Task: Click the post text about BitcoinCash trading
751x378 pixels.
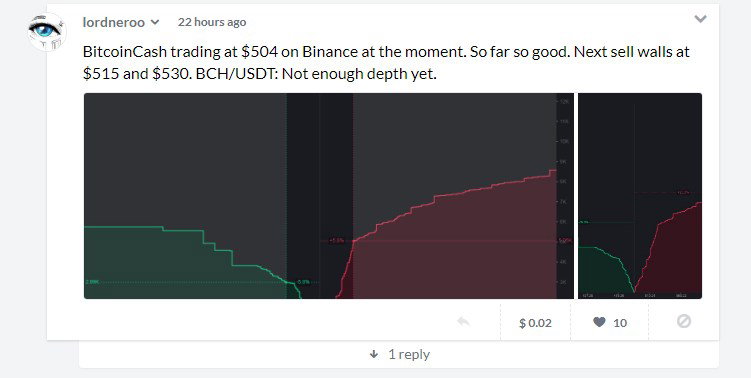Action: point(386,63)
